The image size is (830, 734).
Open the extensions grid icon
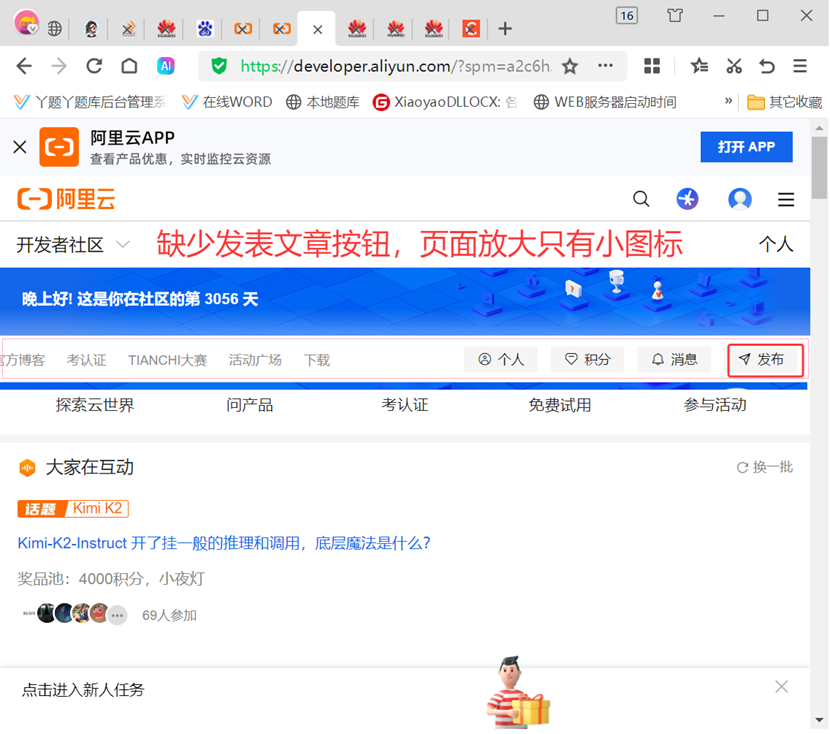pos(652,66)
